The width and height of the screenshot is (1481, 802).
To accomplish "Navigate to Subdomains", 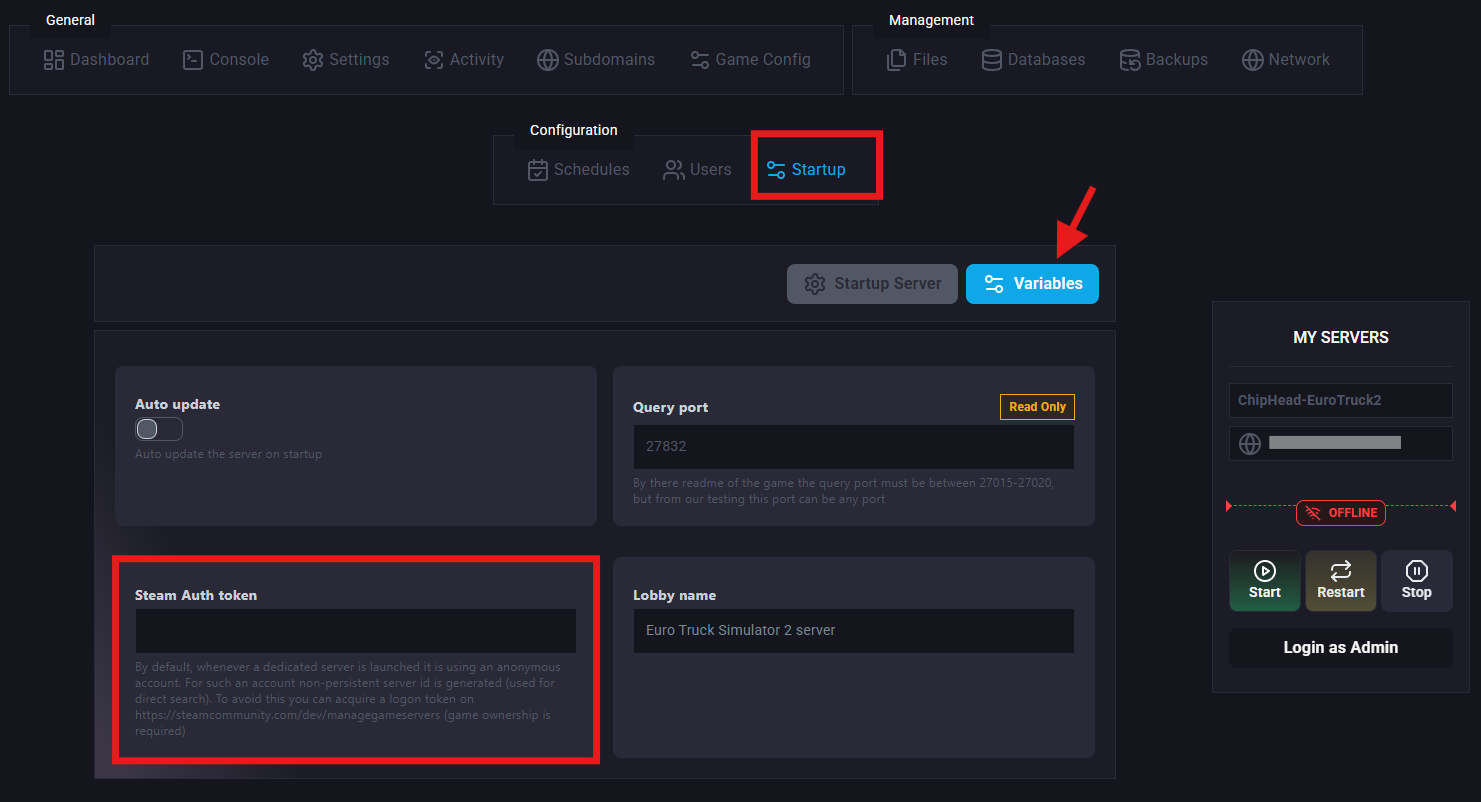I will 597,60.
